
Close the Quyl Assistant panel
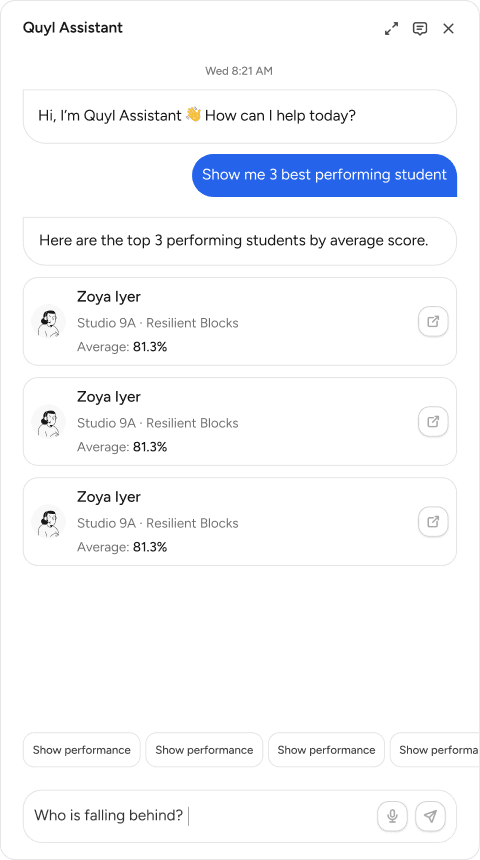(449, 29)
